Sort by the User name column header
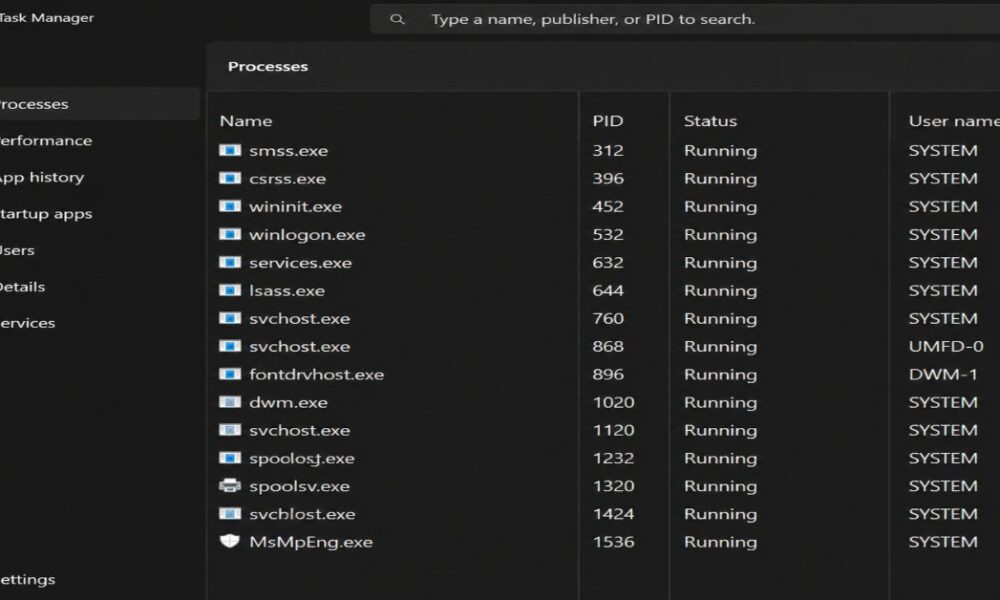Viewport: 1000px width, 600px height. click(x=954, y=121)
